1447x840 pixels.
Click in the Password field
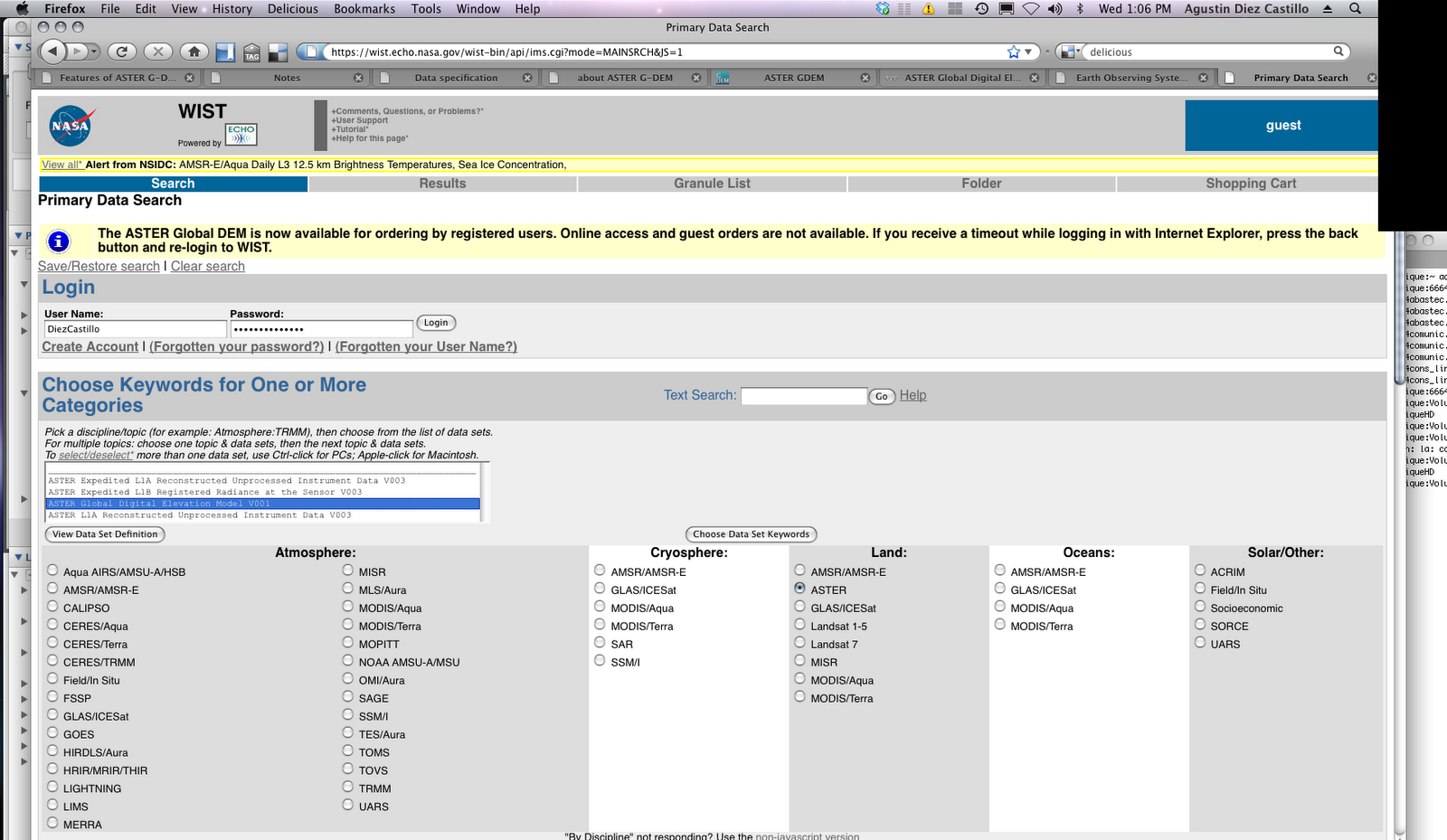tap(321, 329)
